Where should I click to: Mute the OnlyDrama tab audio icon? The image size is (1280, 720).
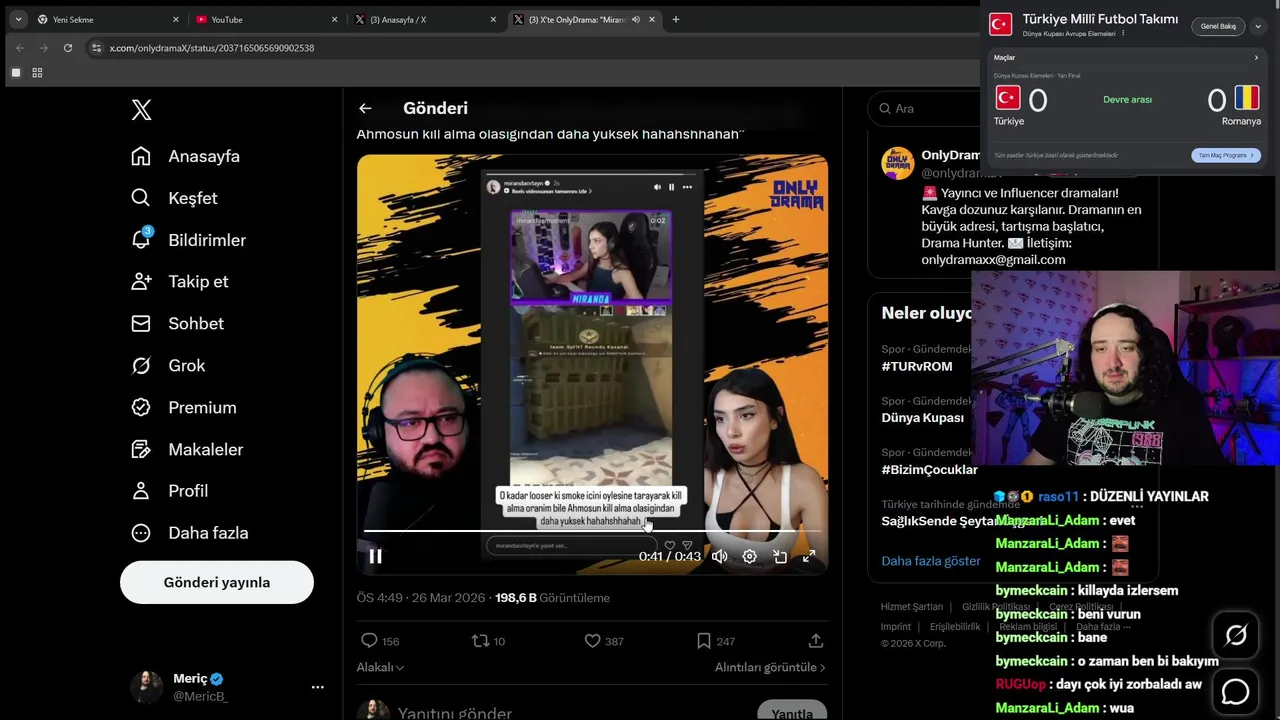tap(635, 19)
